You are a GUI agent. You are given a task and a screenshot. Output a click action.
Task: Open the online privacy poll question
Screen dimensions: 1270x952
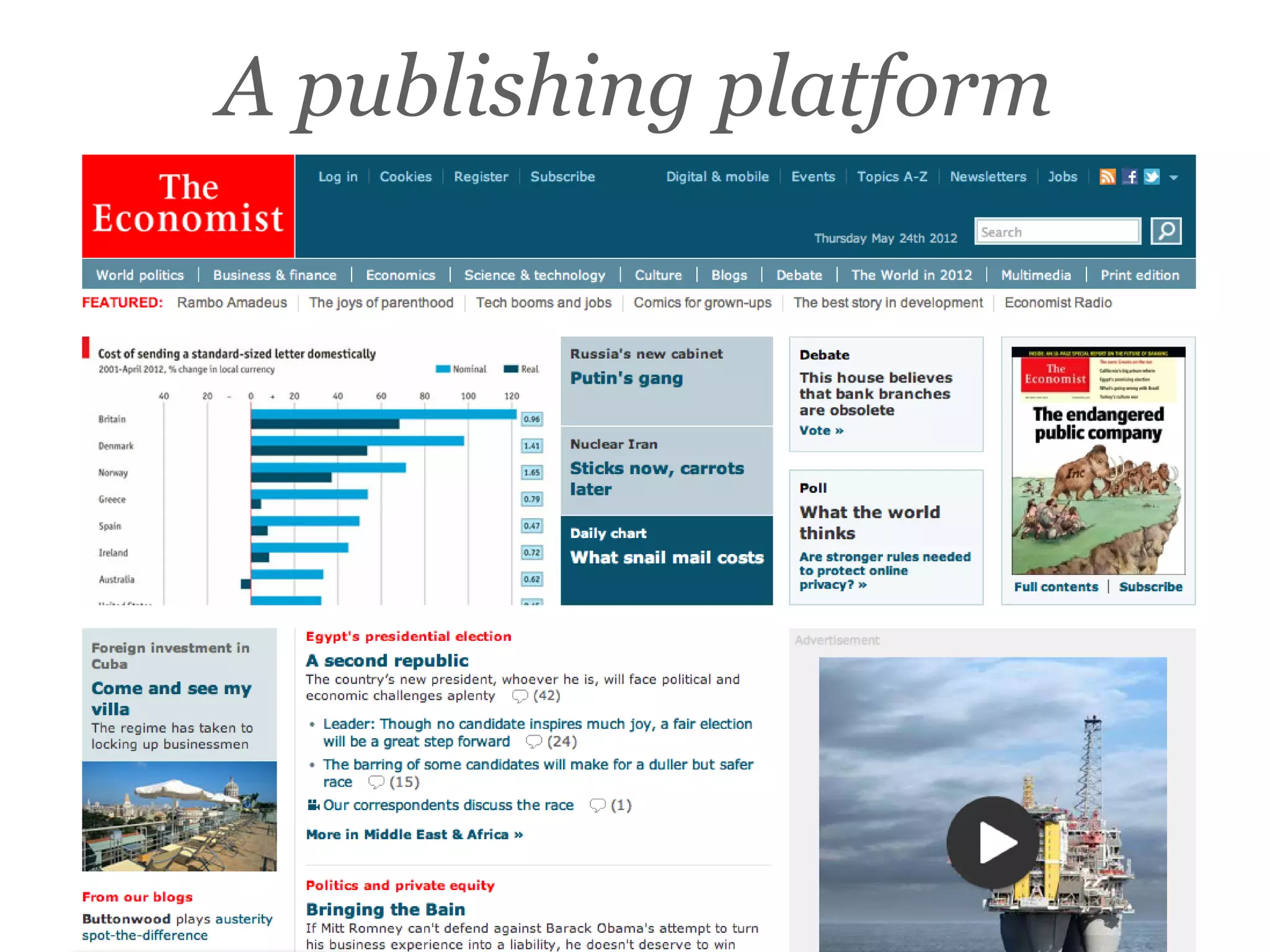coord(885,570)
